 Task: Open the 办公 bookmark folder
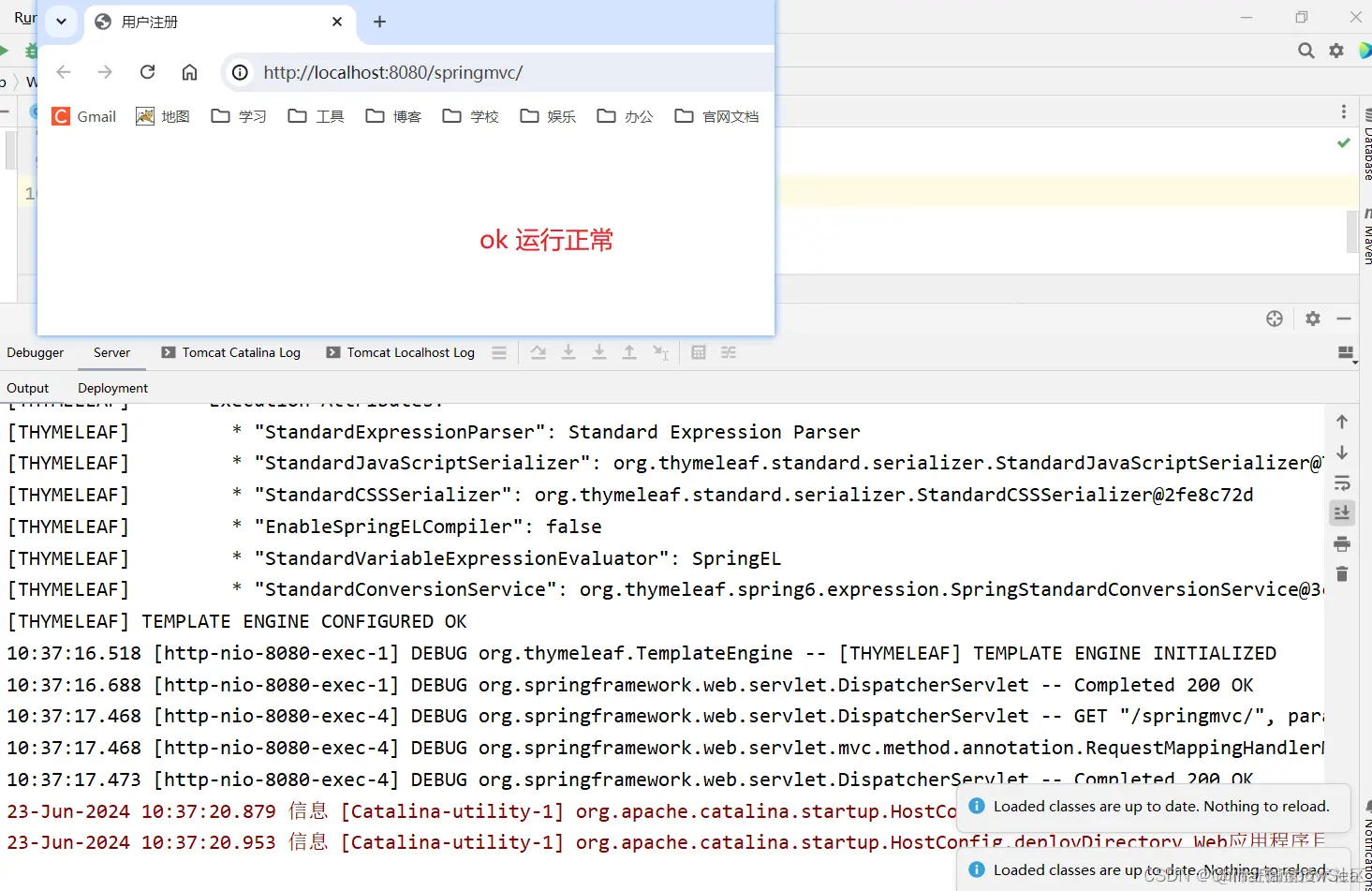[626, 116]
